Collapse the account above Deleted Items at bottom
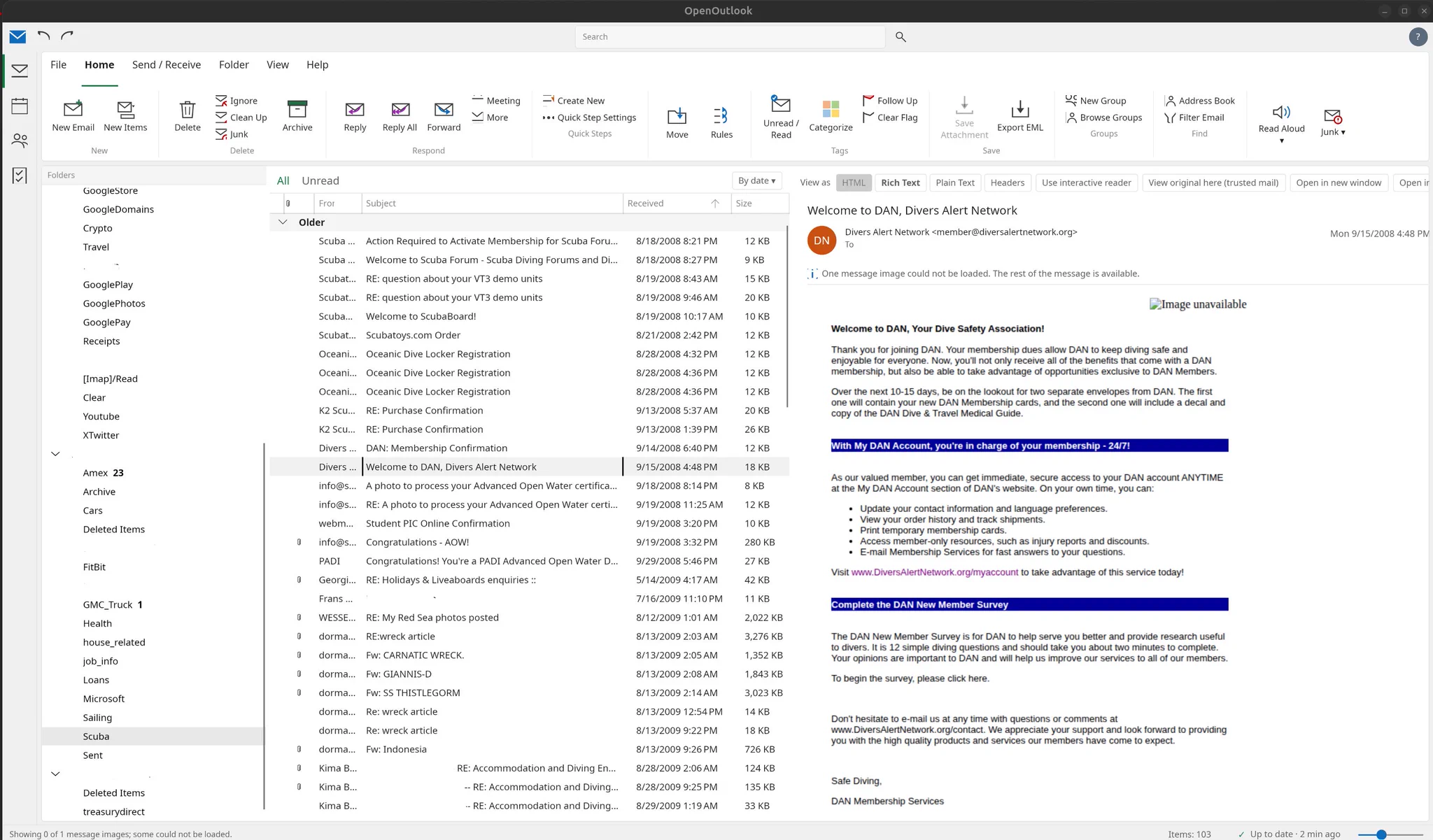 click(55, 774)
